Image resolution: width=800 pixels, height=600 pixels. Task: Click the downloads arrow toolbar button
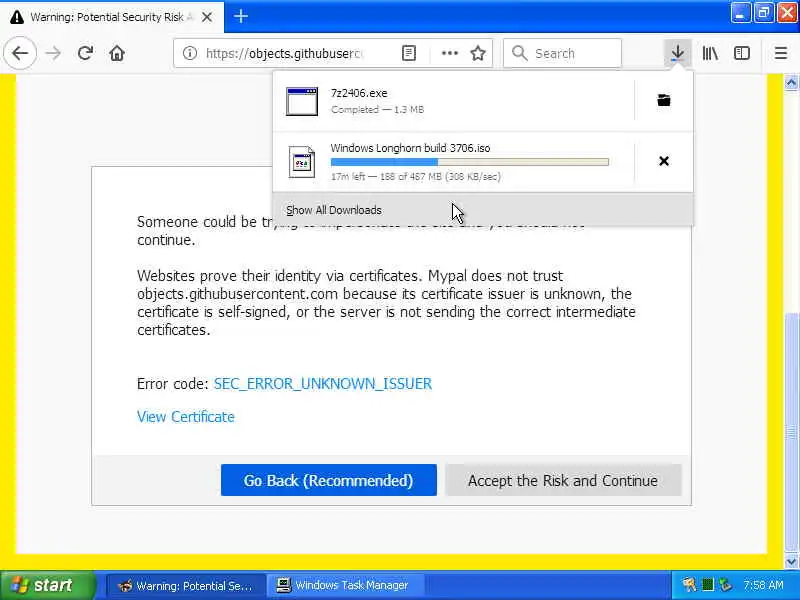point(678,53)
